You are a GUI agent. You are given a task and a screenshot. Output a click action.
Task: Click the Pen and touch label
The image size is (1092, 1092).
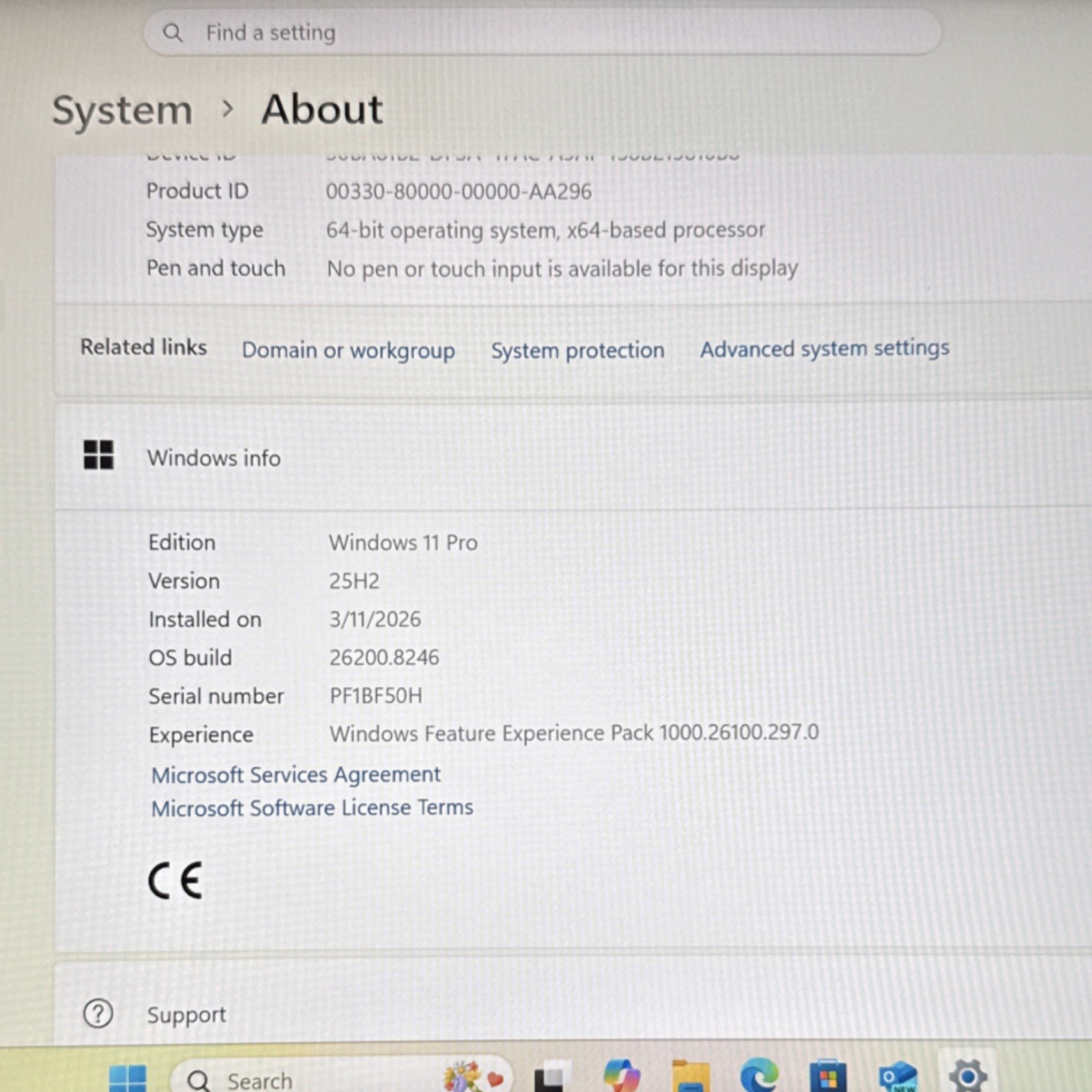216,268
